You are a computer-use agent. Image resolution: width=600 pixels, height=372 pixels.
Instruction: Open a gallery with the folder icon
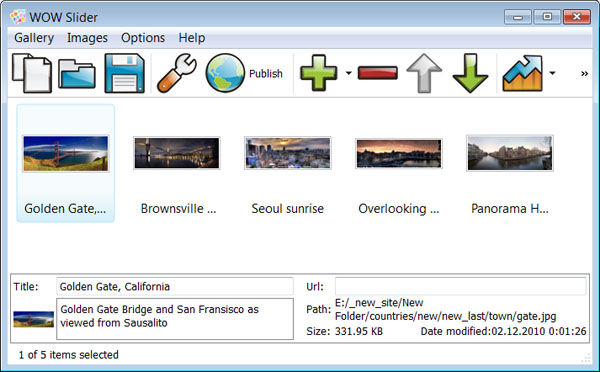77,74
